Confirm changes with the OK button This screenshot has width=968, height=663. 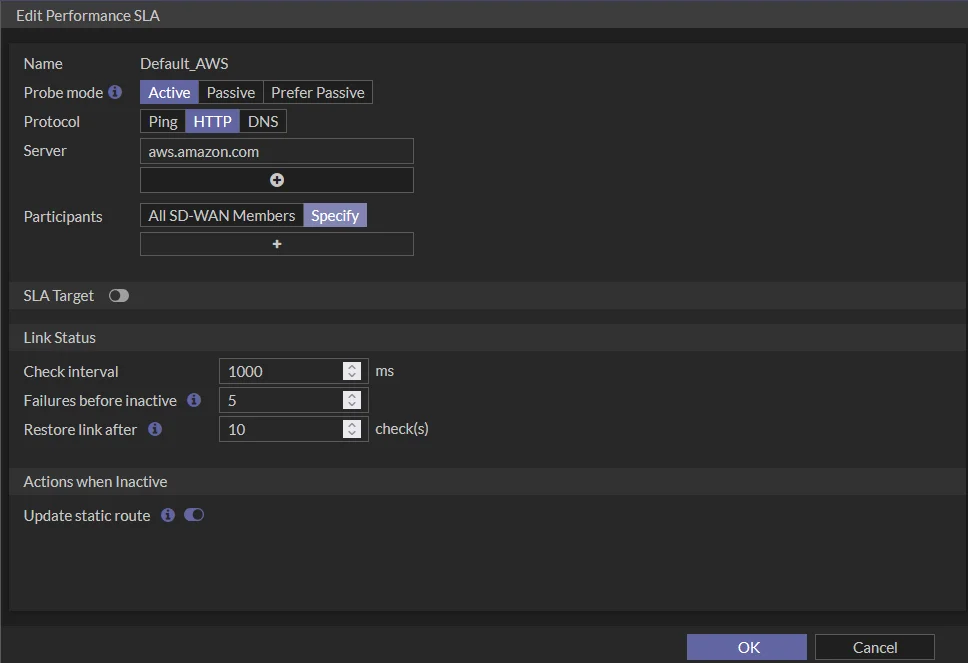point(746,647)
